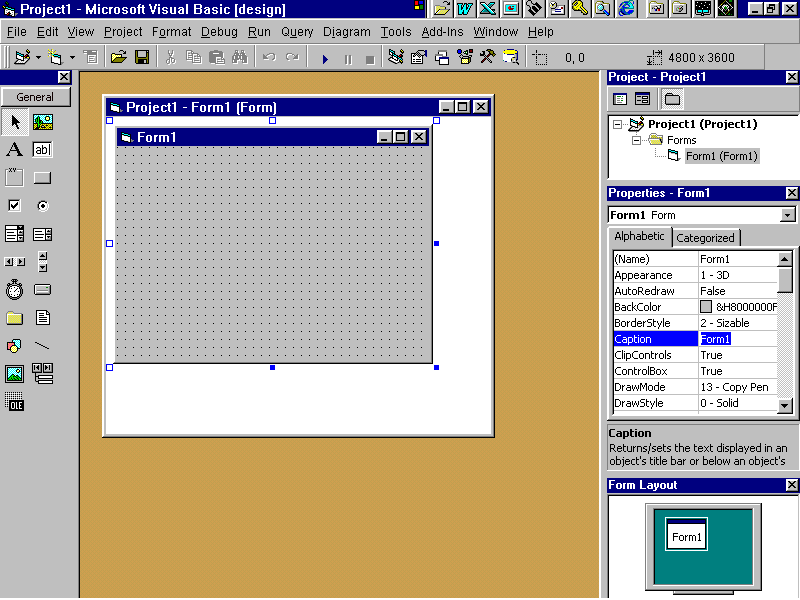800x600 pixels.
Task: Select the OLE container tool
Action: [14, 402]
